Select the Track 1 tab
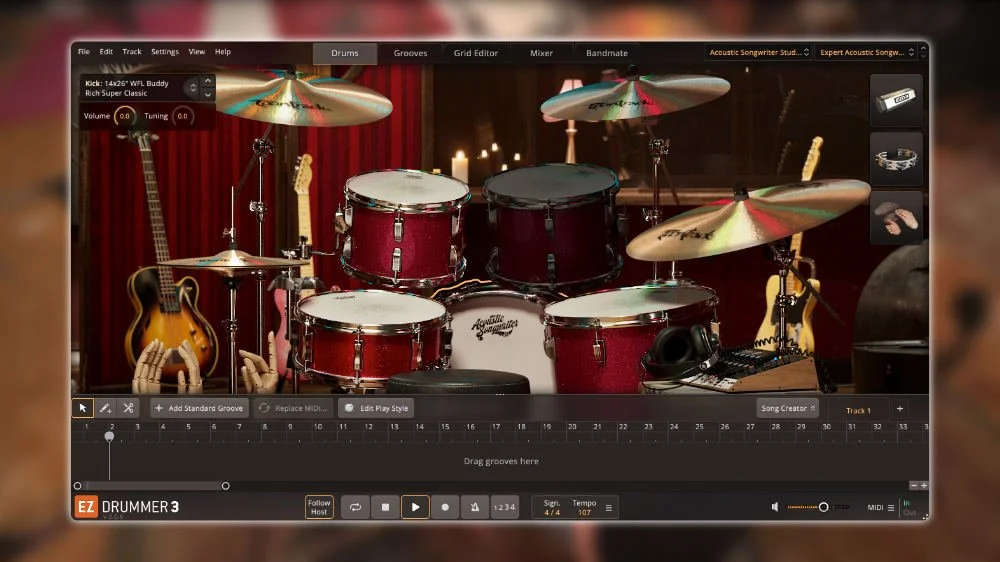1000x562 pixels. [858, 410]
